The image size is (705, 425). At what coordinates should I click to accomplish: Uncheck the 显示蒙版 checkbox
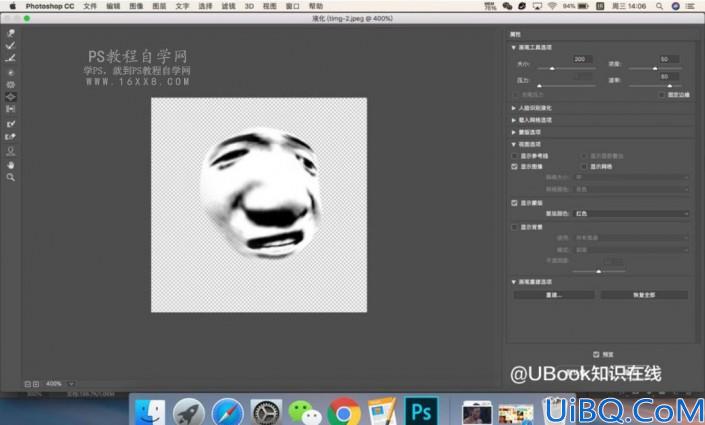[514, 203]
